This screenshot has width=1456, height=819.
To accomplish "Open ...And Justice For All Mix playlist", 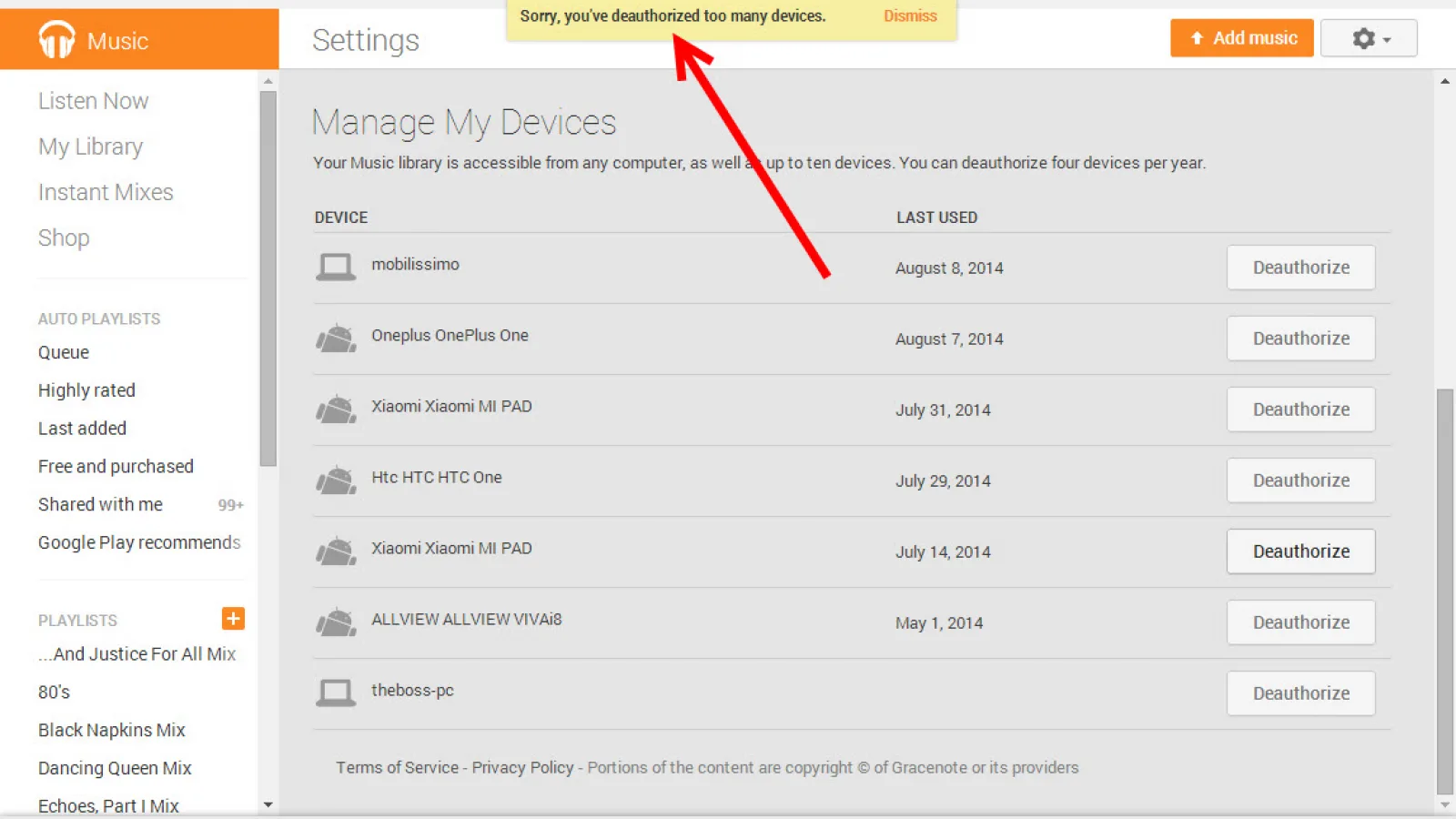I will point(136,654).
